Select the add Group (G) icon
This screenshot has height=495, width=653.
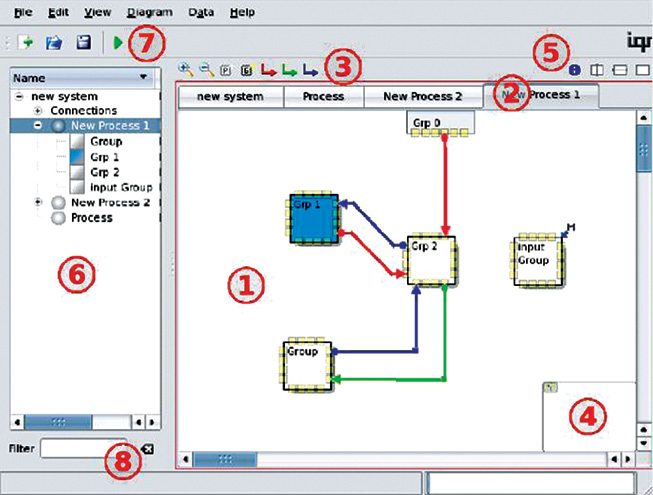click(x=247, y=70)
